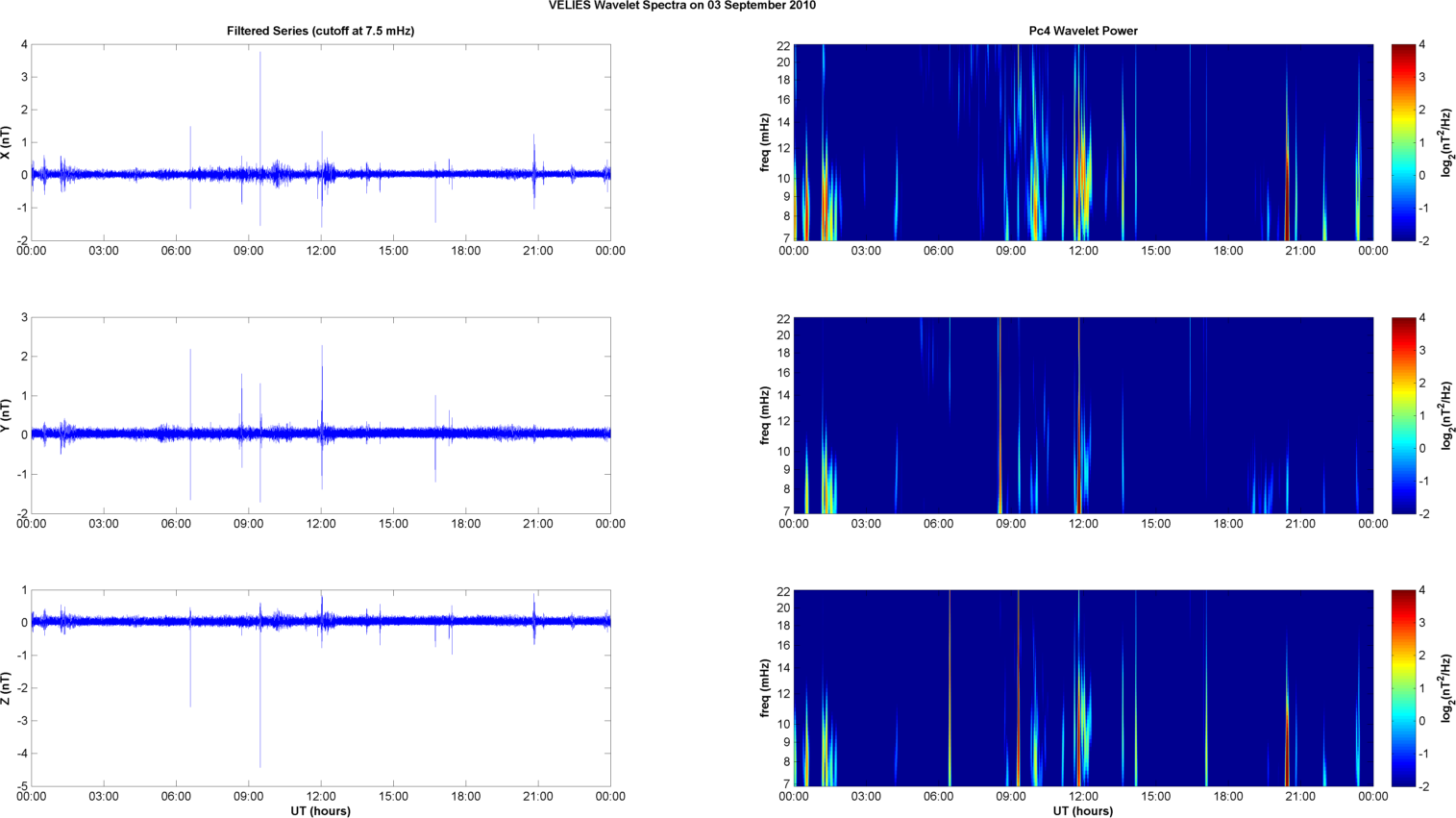Select the Pc4 Wavelet Power title
The image size is (1456, 818).
point(1082,31)
